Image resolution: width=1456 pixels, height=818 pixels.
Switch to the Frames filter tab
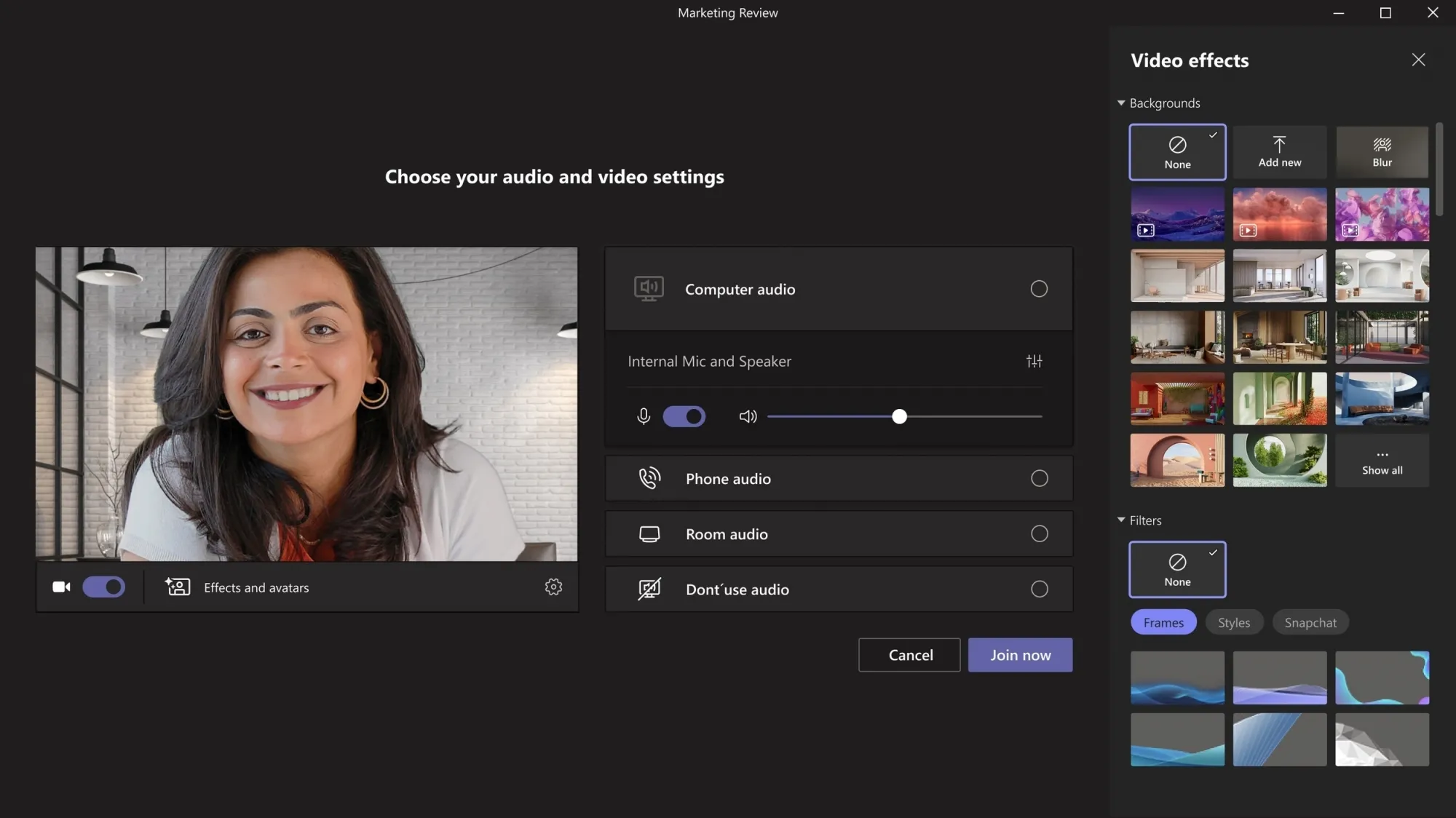pos(1163,622)
